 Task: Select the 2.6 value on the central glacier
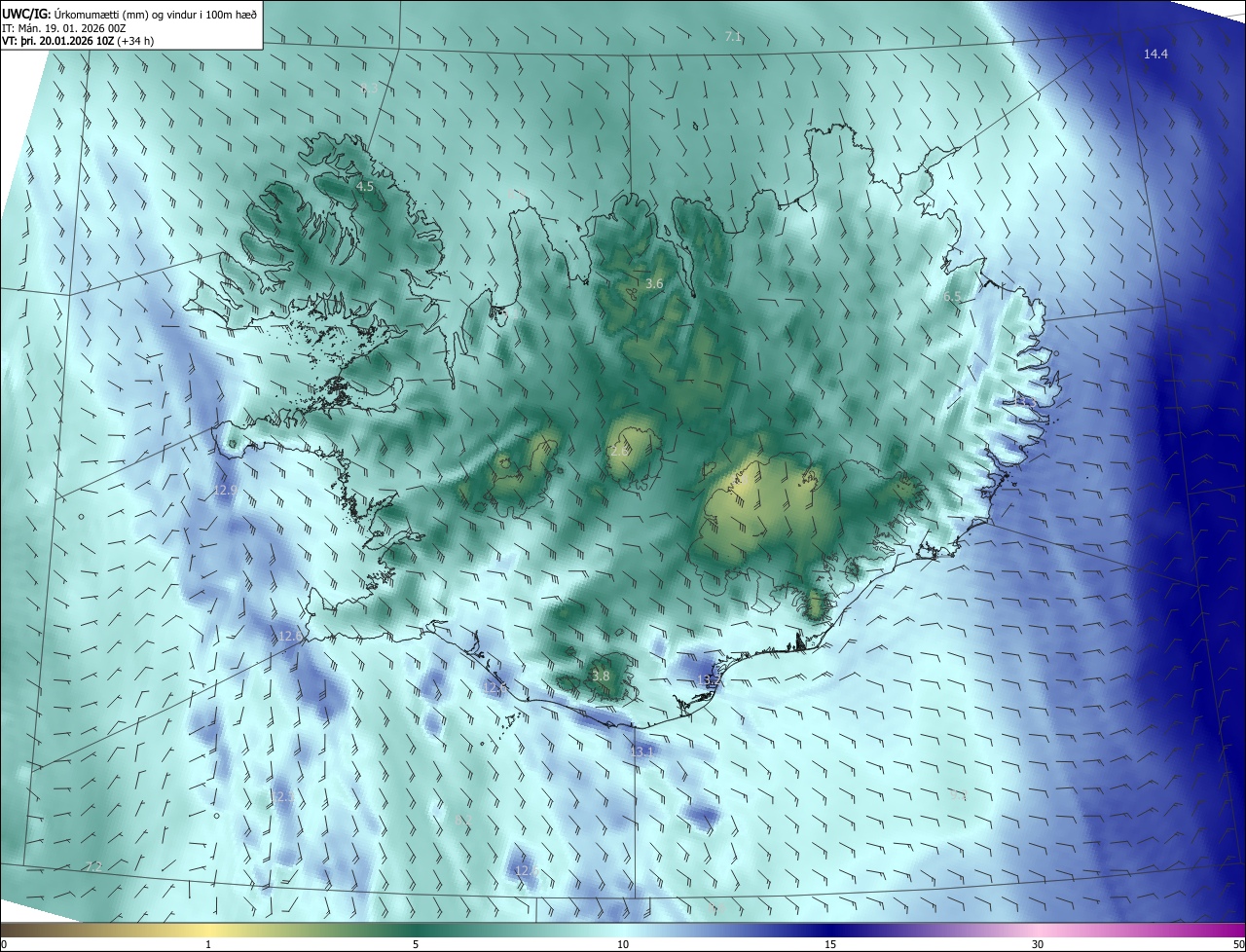pos(619,452)
